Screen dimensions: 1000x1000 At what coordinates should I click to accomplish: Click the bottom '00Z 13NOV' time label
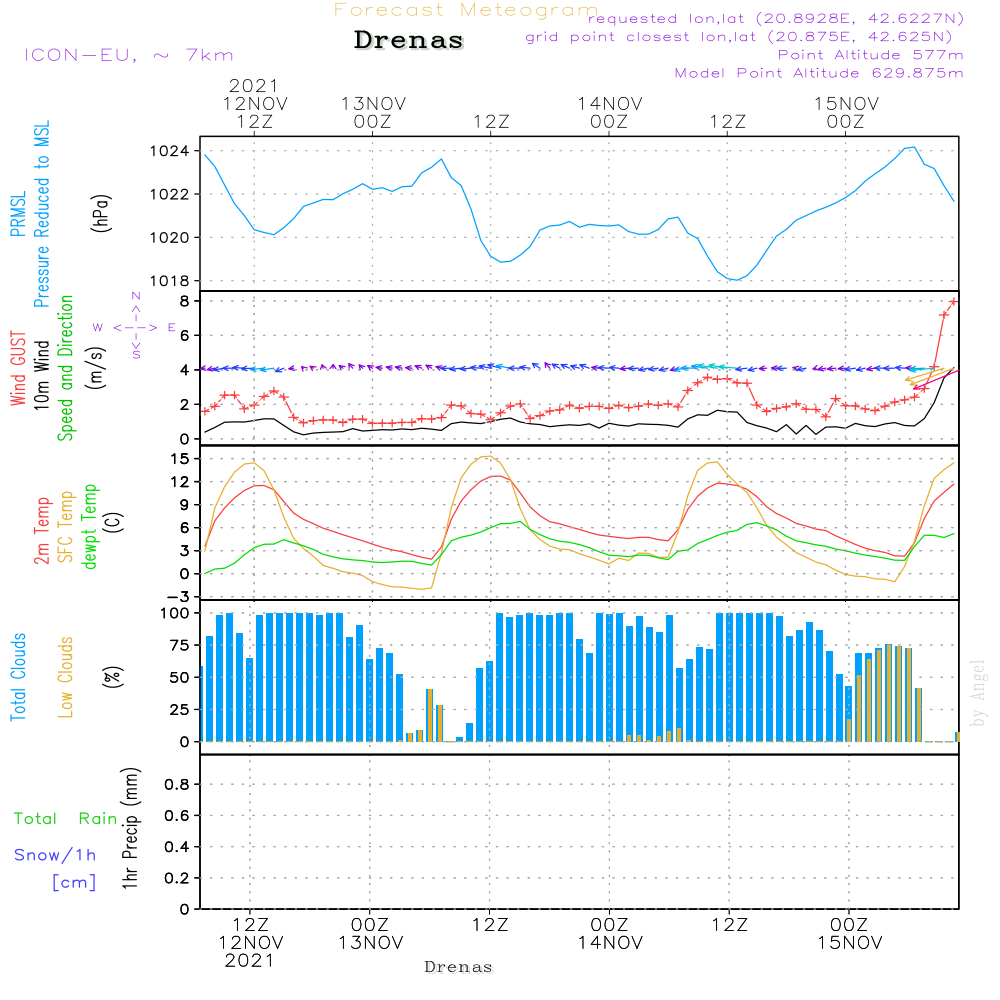371,933
